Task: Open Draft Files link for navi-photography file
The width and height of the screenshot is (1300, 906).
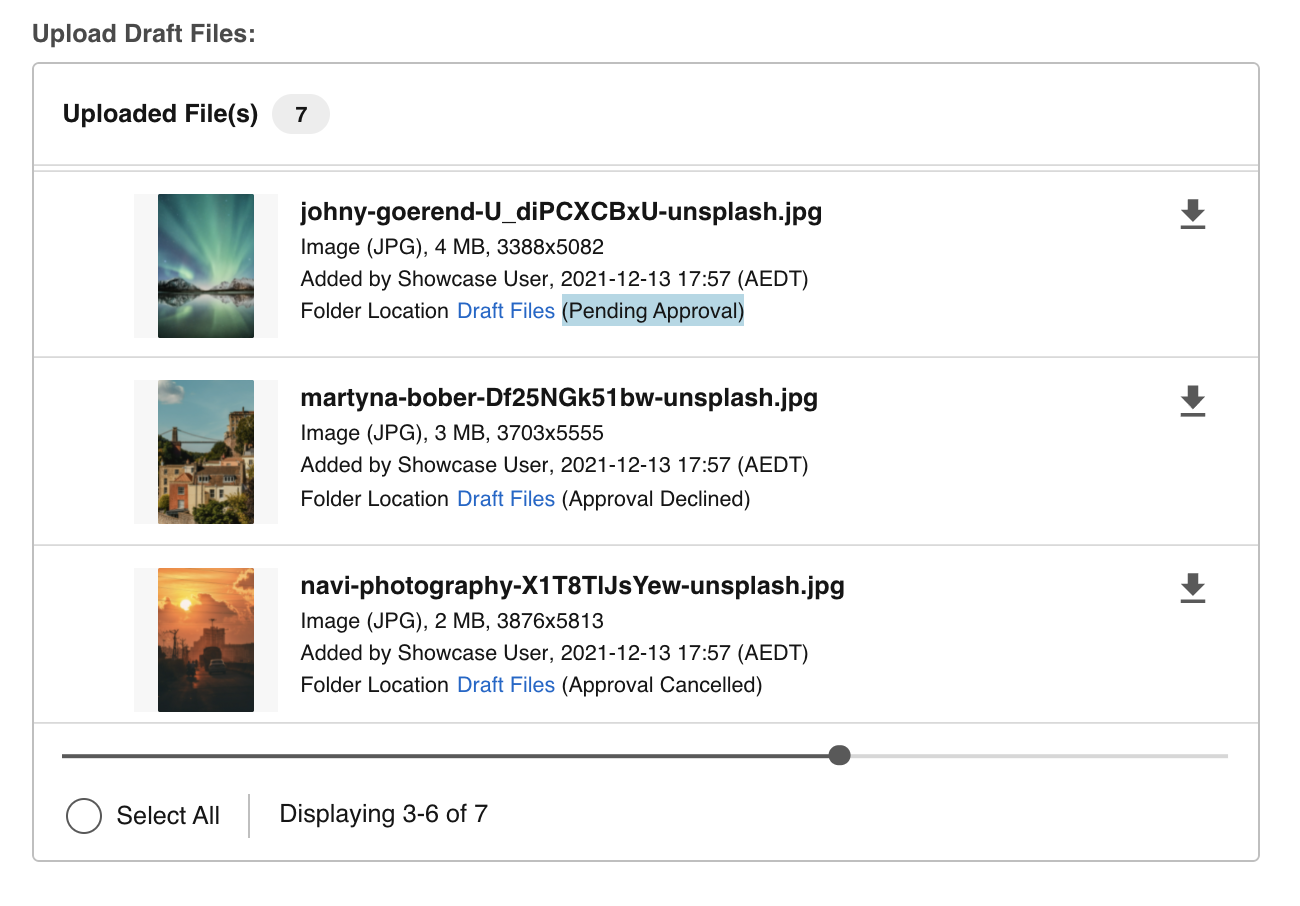Action: pos(505,685)
